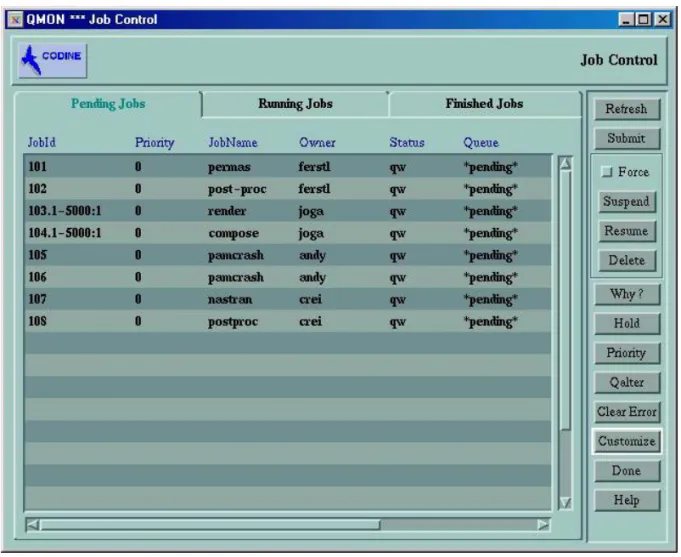Click the vertical scrollbar down arrow
Viewport: 681px width, 557px height.
(x=565, y=503)
